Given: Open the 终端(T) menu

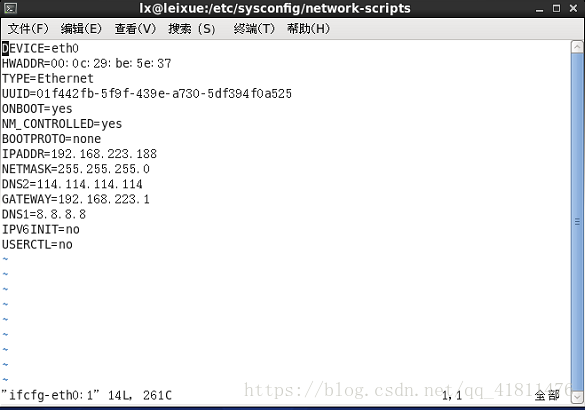Looking at the screenshot, I should click(x=254, y=29).
